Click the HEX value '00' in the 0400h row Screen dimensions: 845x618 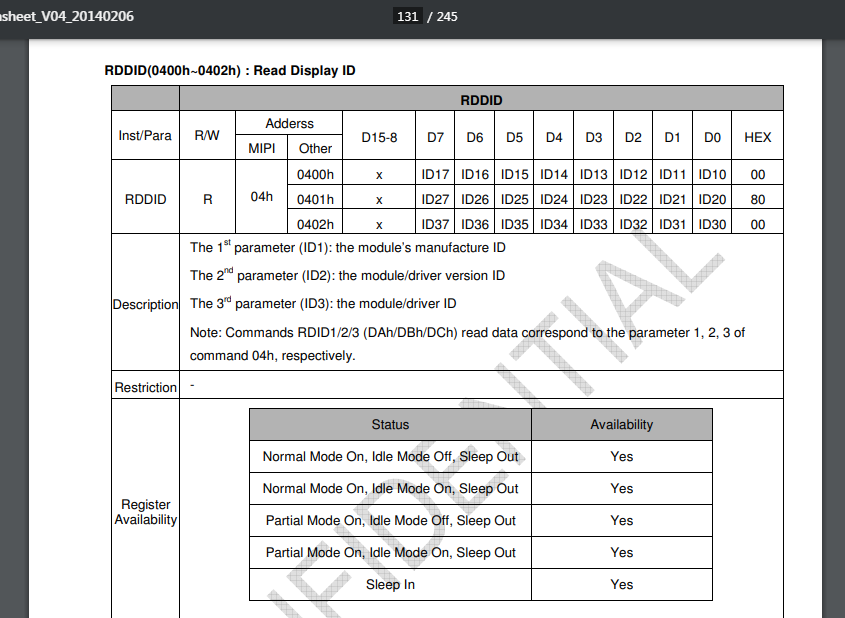758,175
